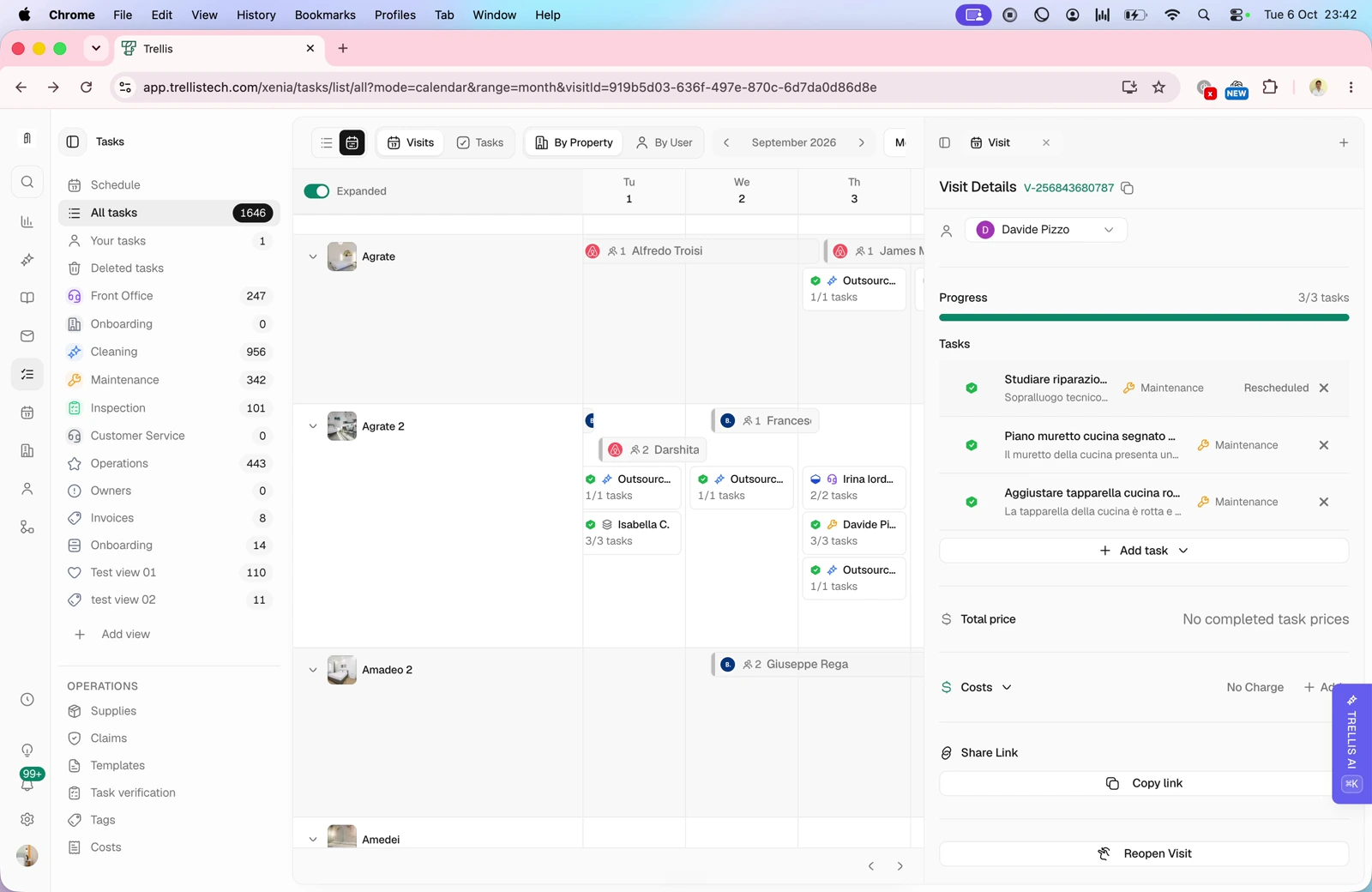
Task: Switch to list view icon
Action: tap(327, 142)
